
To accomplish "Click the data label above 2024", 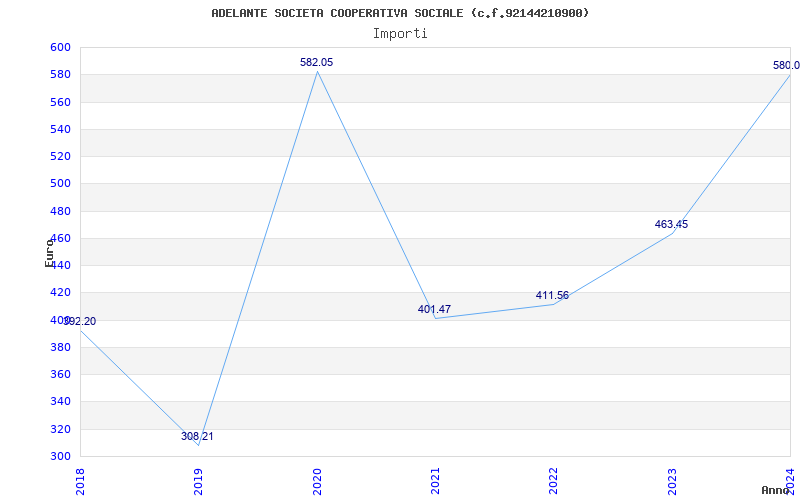I will point(786,65).
